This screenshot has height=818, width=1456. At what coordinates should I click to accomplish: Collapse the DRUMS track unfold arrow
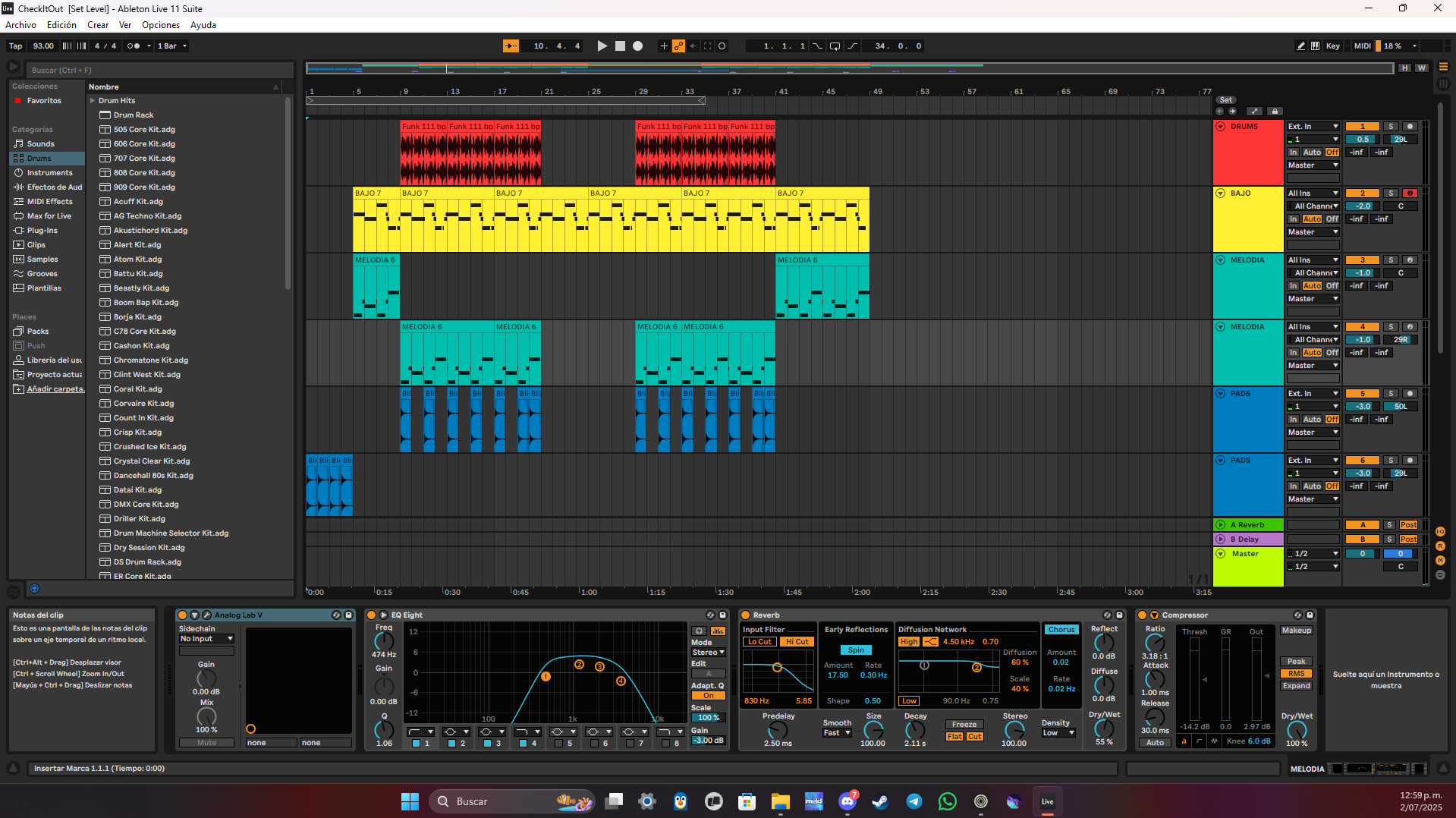(1220, 127)
